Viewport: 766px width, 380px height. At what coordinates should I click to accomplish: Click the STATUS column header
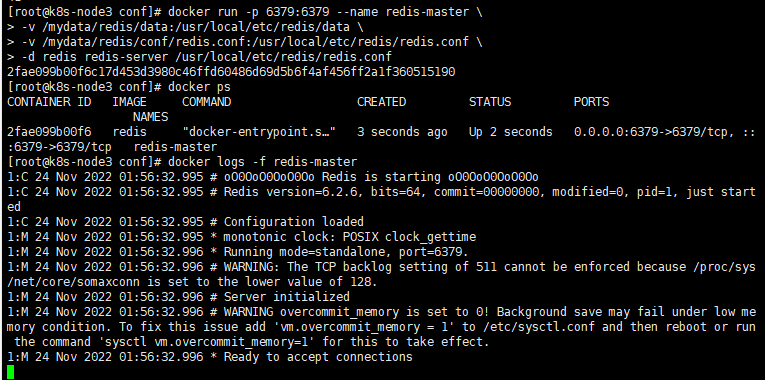pyautogui.click(x=490, y=102)
